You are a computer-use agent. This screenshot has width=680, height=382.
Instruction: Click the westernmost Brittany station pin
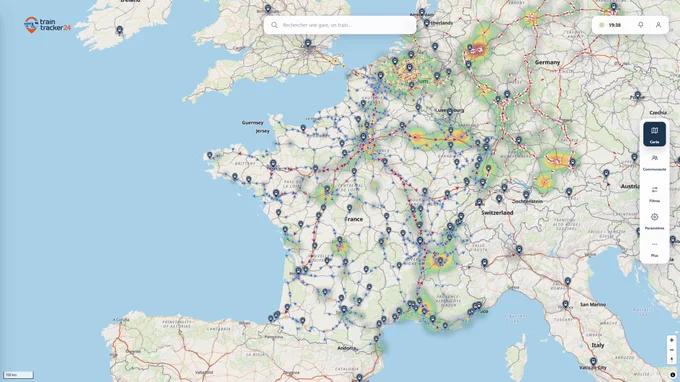[x=209, y=155]
